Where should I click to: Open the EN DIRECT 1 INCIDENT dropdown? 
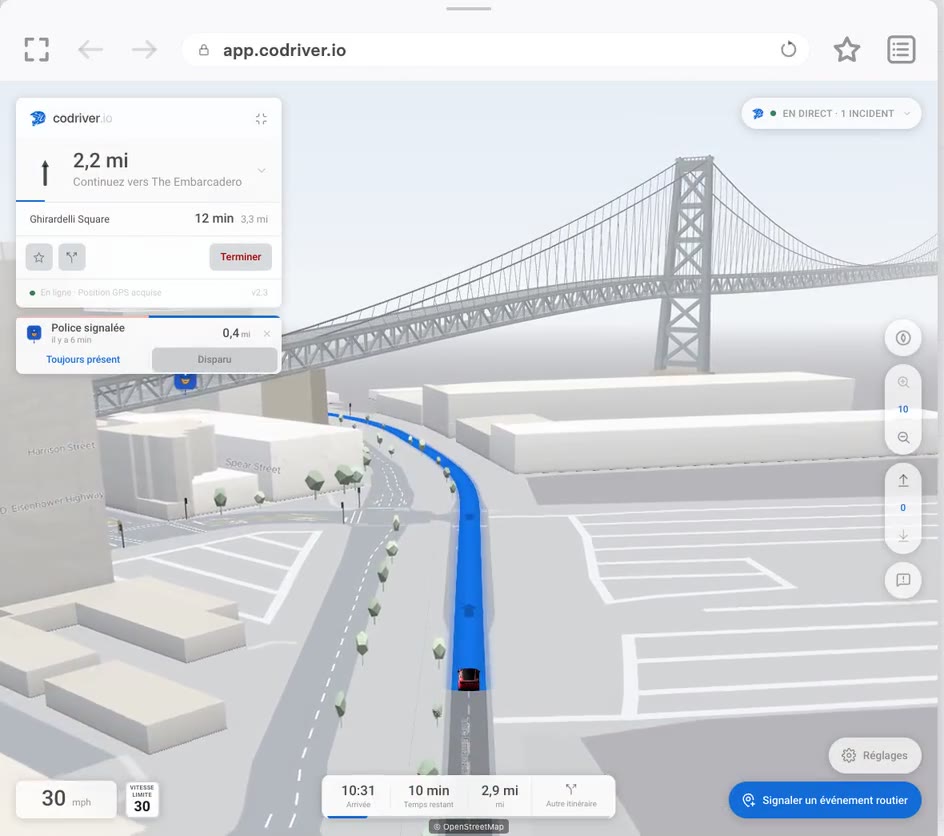point(831,113)
